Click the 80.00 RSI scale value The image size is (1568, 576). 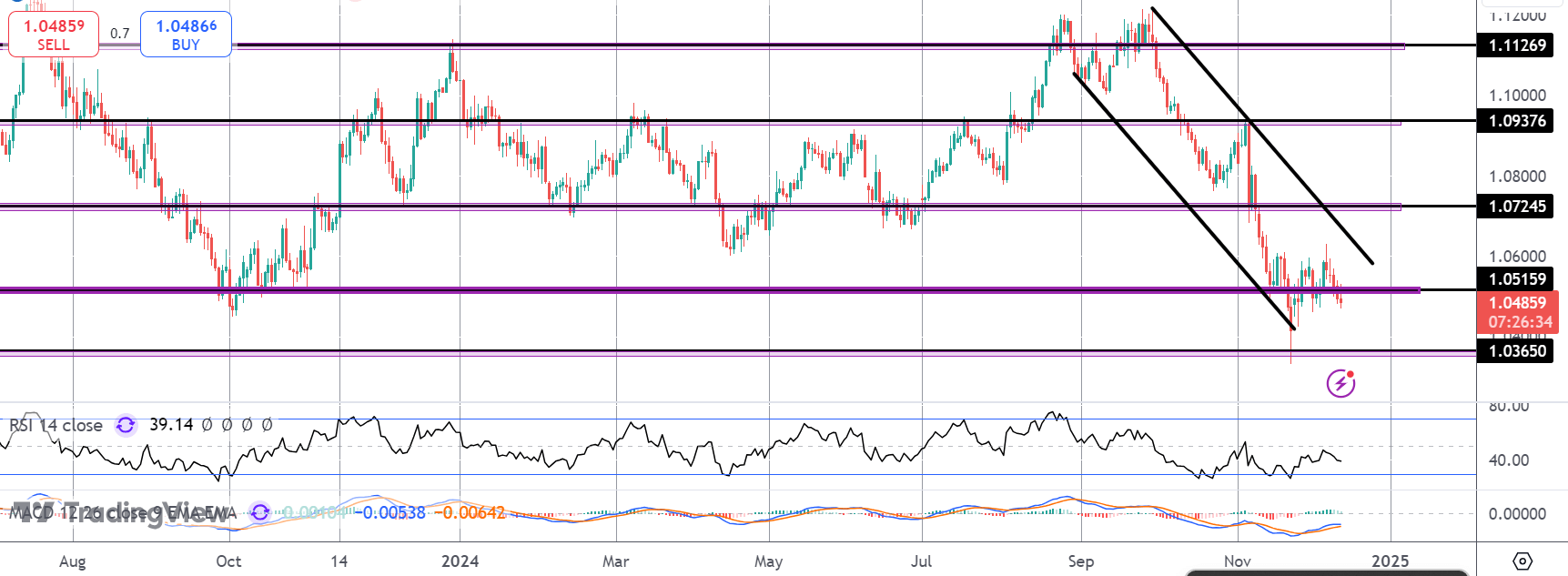[x=1508, y=406]
